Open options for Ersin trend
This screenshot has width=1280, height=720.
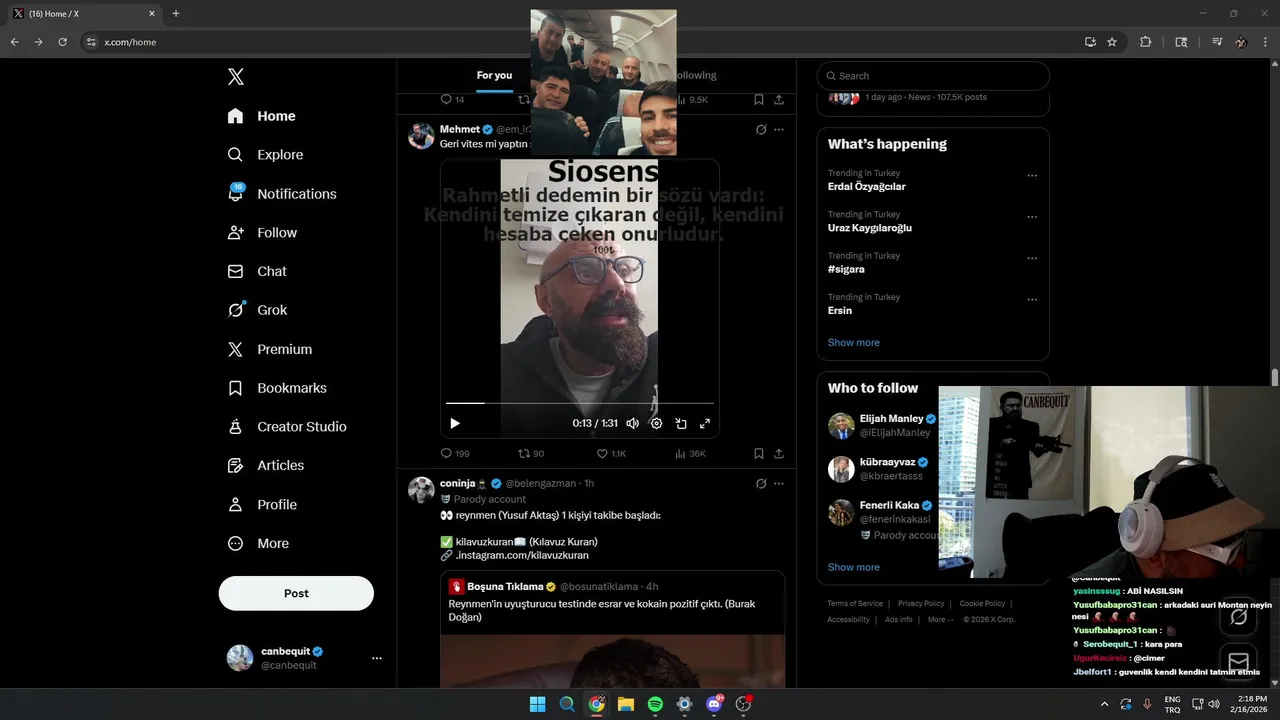click(1032, 300)
